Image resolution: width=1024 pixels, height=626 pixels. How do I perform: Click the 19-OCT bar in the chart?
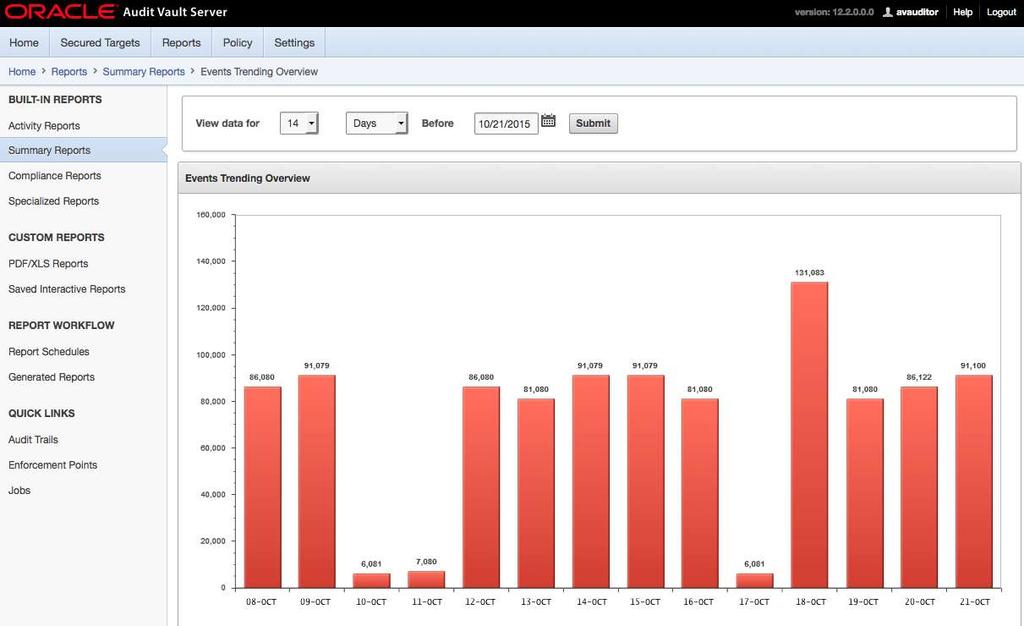pos(865,493)
